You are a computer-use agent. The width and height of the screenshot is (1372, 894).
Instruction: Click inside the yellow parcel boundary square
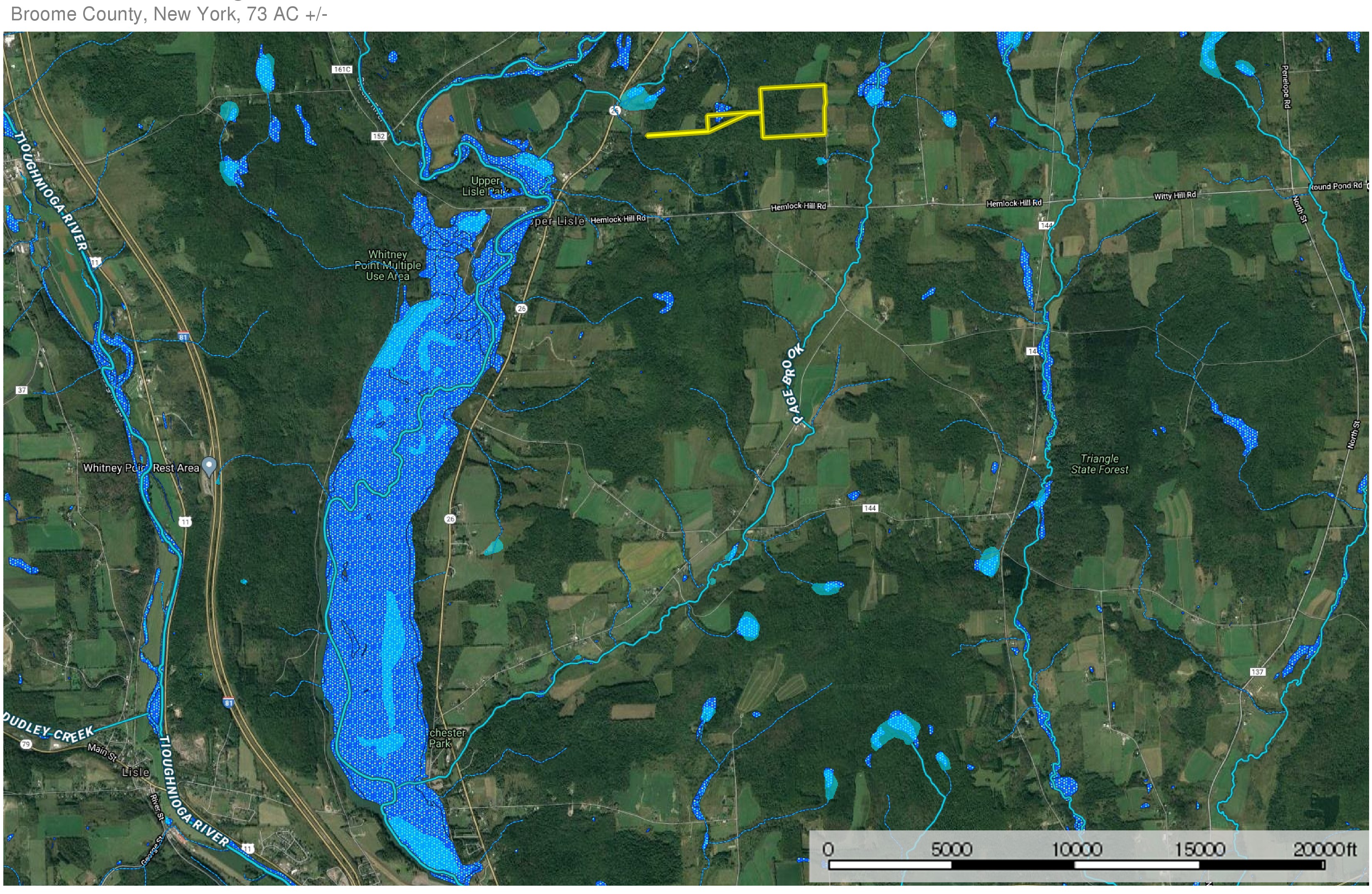[793, 112]
